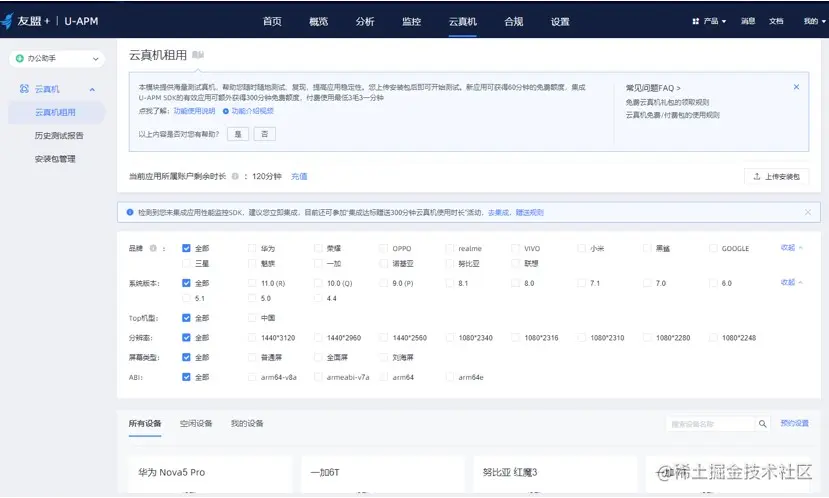Check the 华为 brand checkbox
The image size is (829, 498).
pyautogui.click(x=252, y=248)
